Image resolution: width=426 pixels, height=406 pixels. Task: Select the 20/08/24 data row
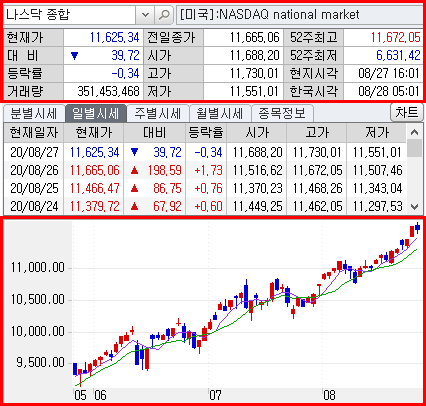pyautogui.click(x=205, y=206)
